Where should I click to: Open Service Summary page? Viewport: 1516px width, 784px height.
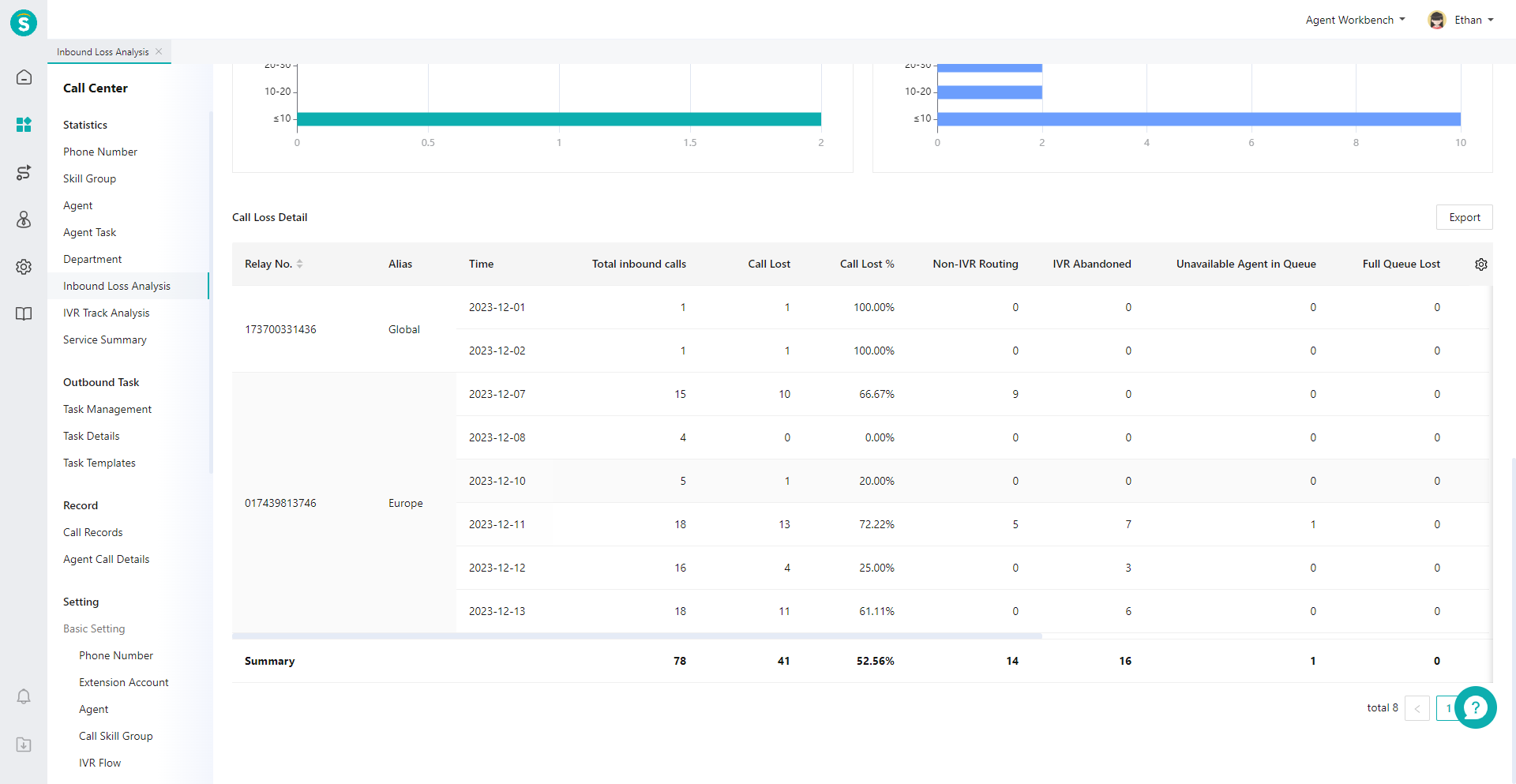pos(105,339)
